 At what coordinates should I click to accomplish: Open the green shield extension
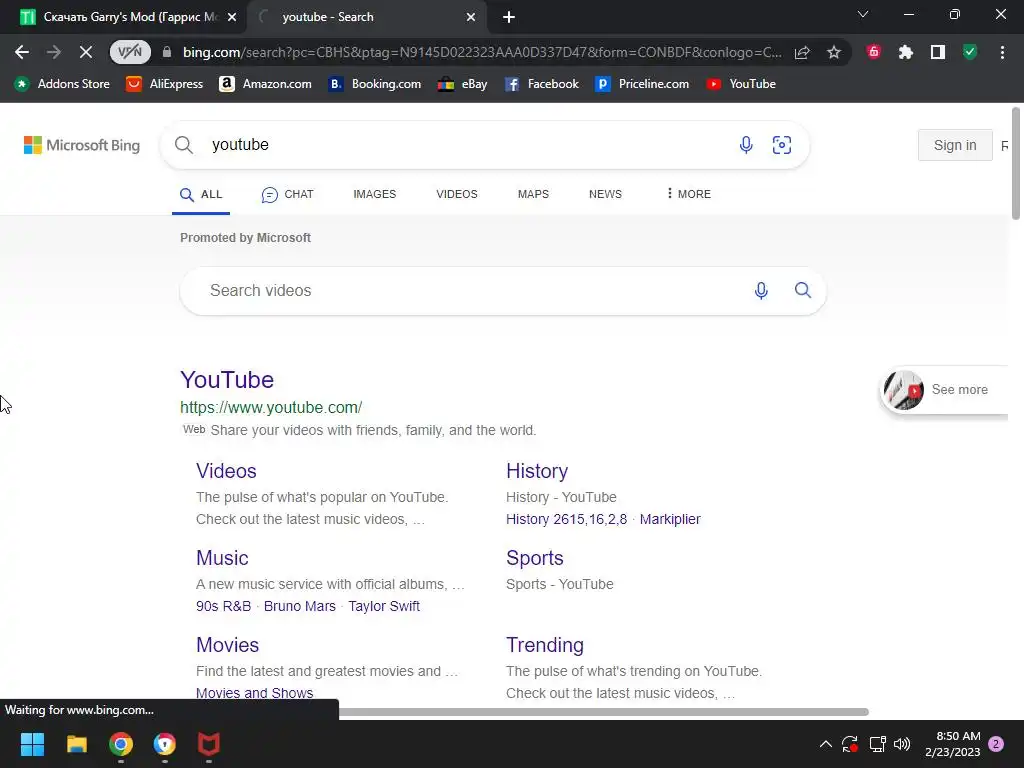pyautogui.click(x=970, y=52)
